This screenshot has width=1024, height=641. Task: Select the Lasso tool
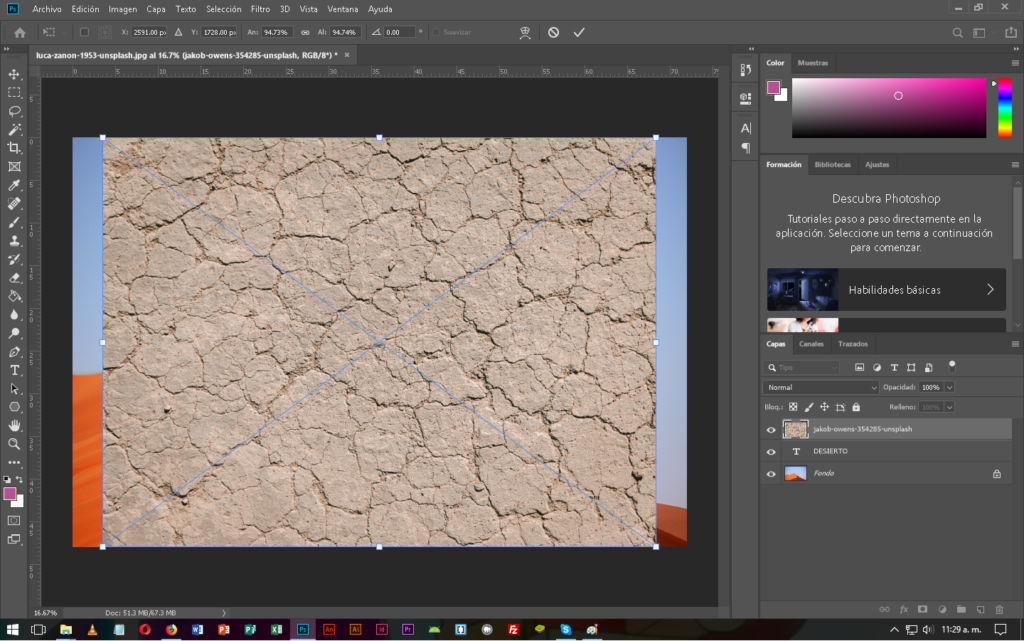point(14,111)
